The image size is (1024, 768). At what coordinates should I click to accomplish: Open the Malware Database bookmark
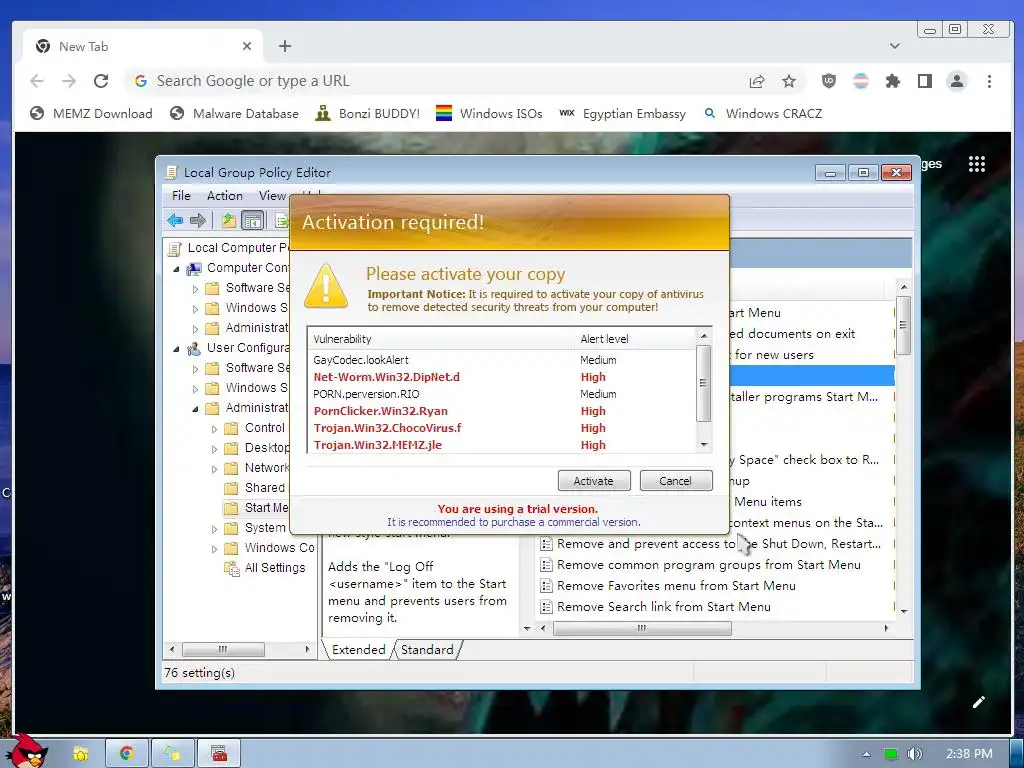point(234,114)
